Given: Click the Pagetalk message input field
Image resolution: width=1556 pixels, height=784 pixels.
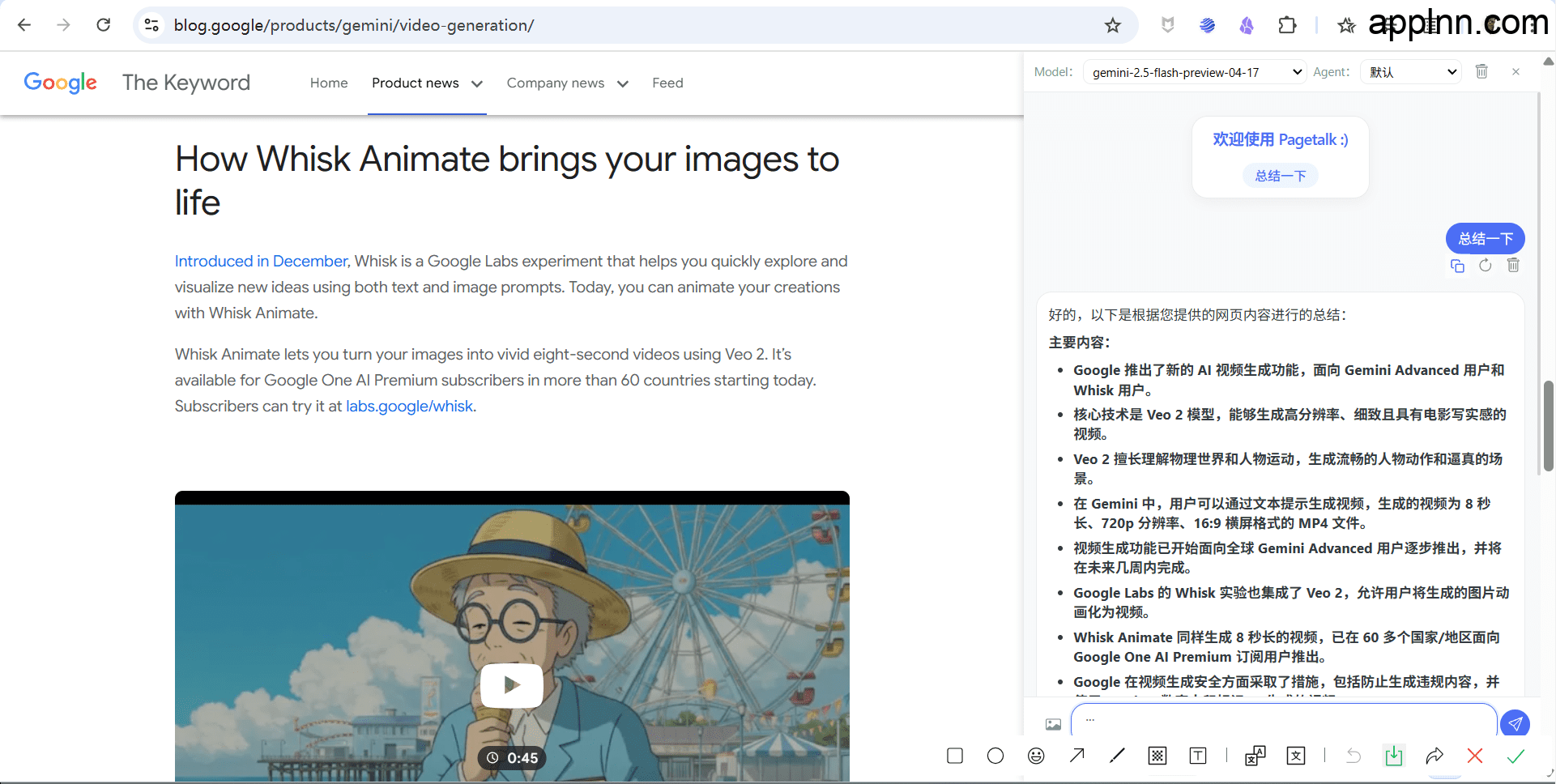Looking at the screenshot, I should [1284, 721].
